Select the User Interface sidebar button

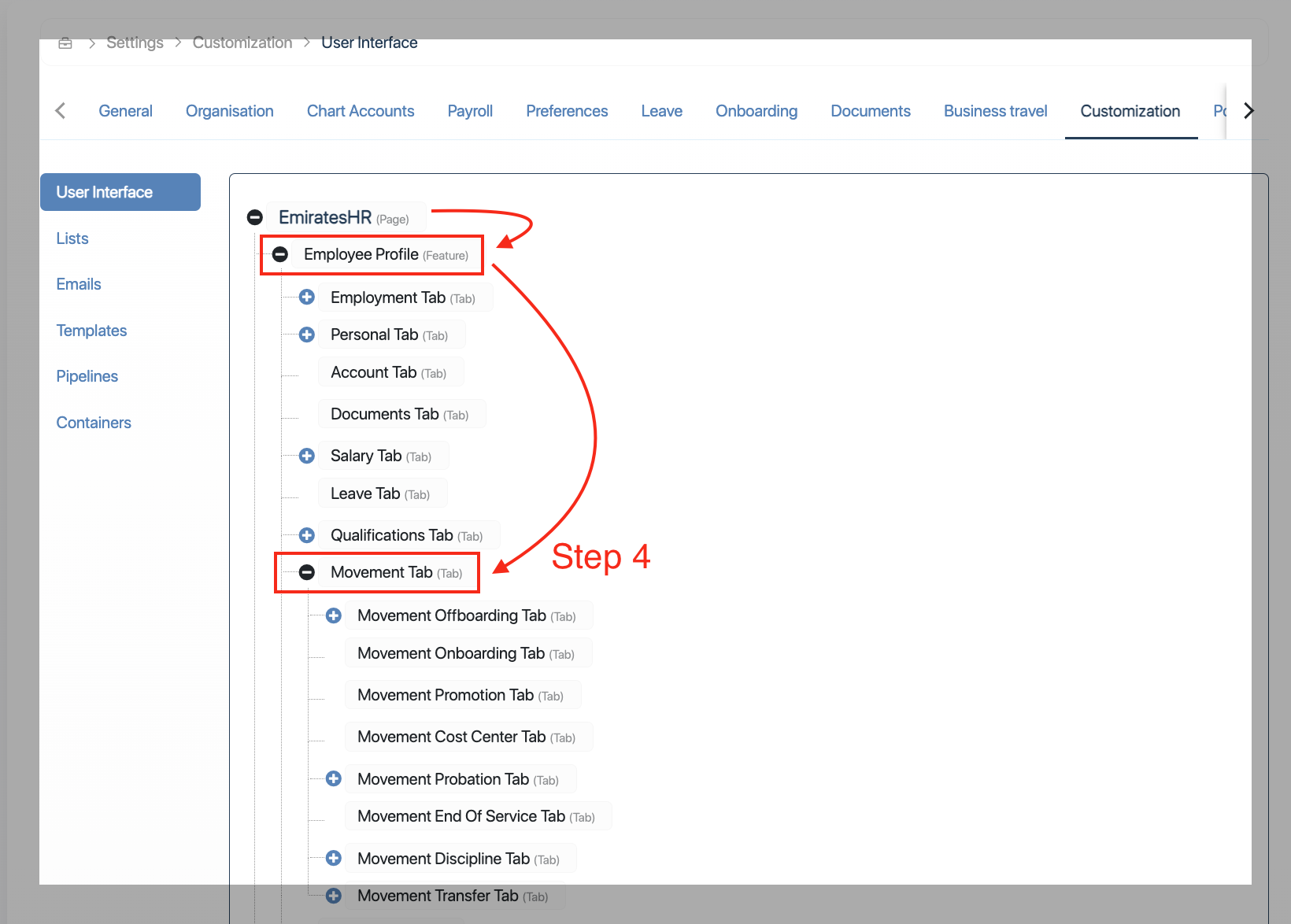(x=120, y=192)
